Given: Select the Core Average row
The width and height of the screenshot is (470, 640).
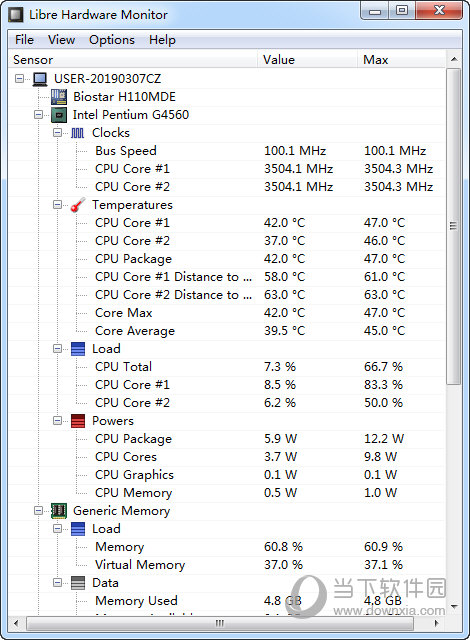Looking at the screenshot, I should pyautogui.click(x=227, y=331).
